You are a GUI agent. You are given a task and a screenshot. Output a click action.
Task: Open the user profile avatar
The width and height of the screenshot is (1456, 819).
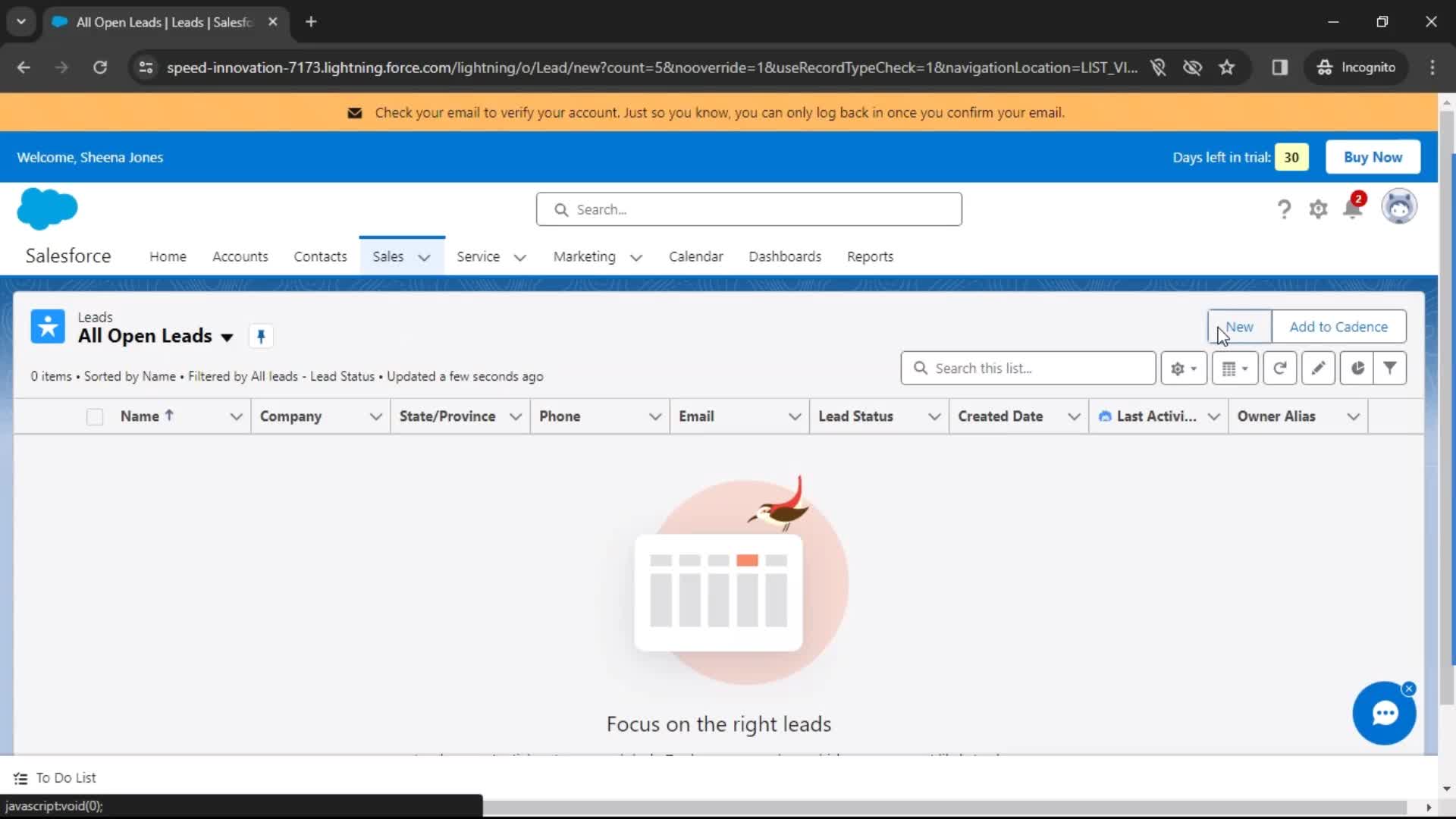coord(1399,207)
